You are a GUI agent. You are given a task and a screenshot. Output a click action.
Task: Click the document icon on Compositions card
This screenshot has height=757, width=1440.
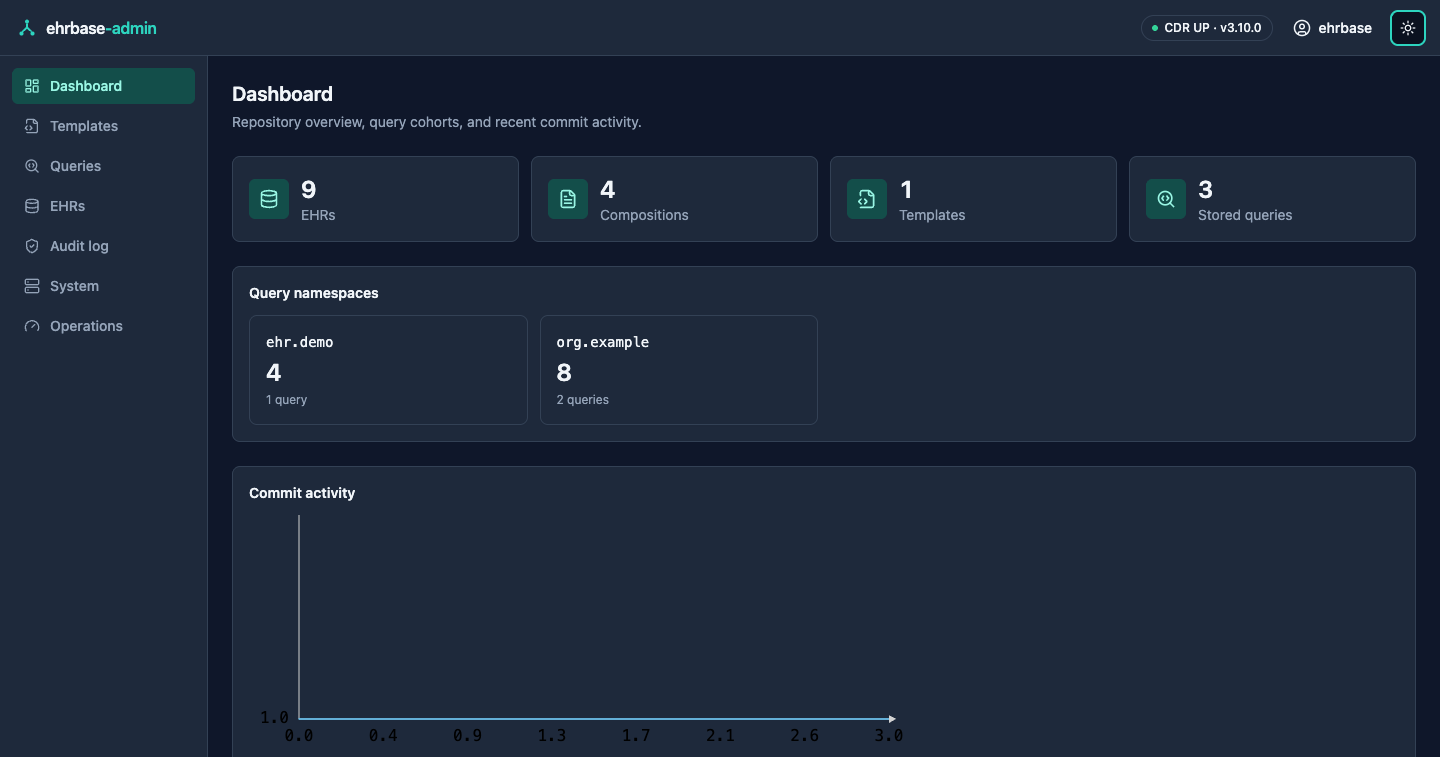(x=568, y=199)
